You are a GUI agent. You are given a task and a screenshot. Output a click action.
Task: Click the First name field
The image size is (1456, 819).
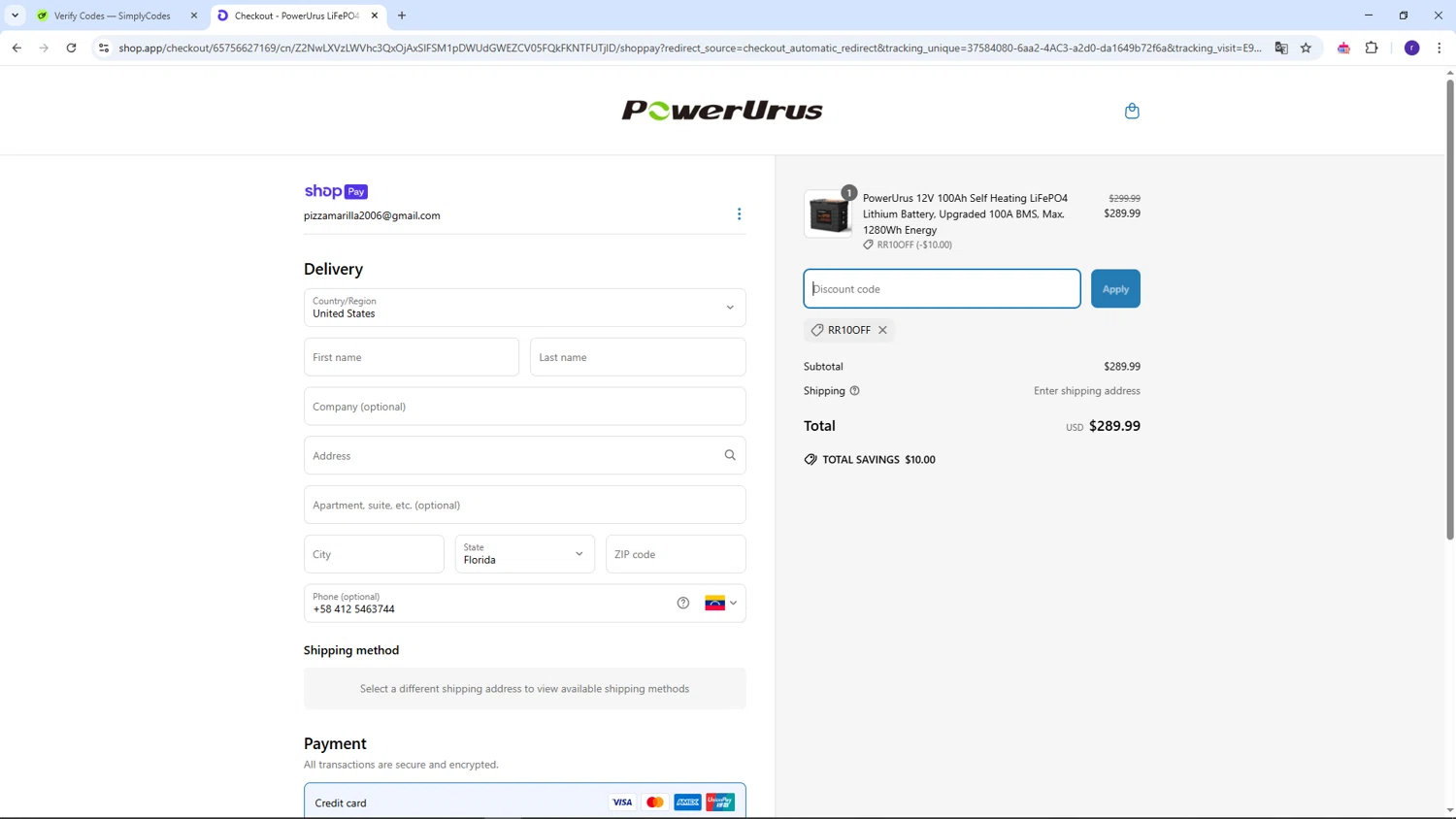412,357
